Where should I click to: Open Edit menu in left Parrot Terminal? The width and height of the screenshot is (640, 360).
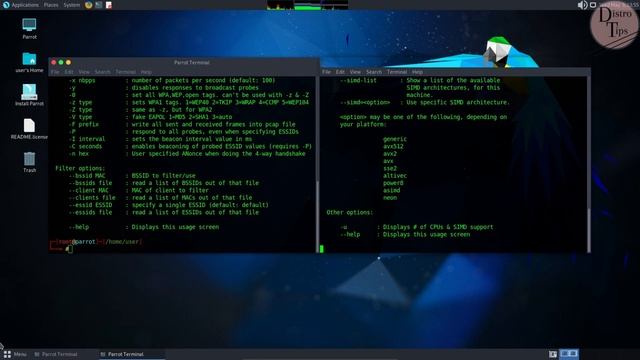69,72
